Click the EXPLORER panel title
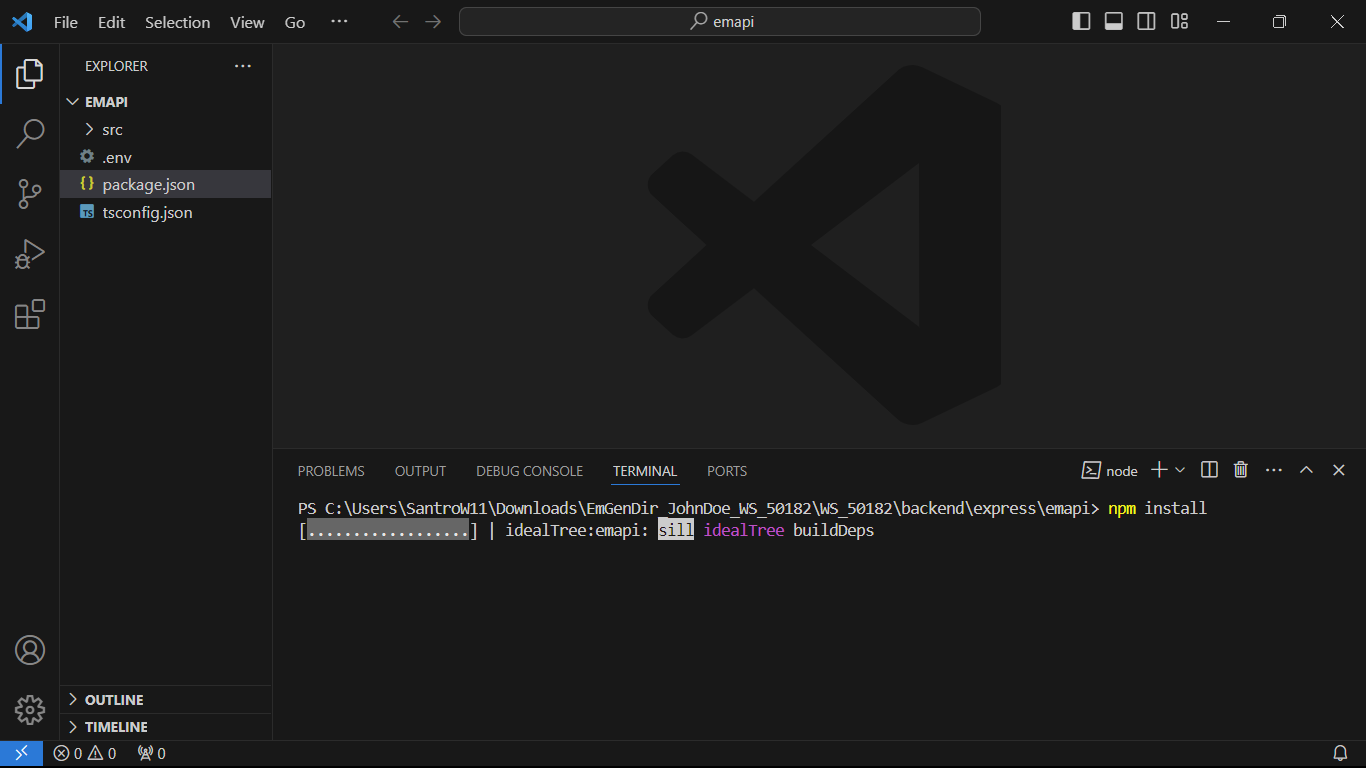The image size is (1366, 768). click(116, 66)
